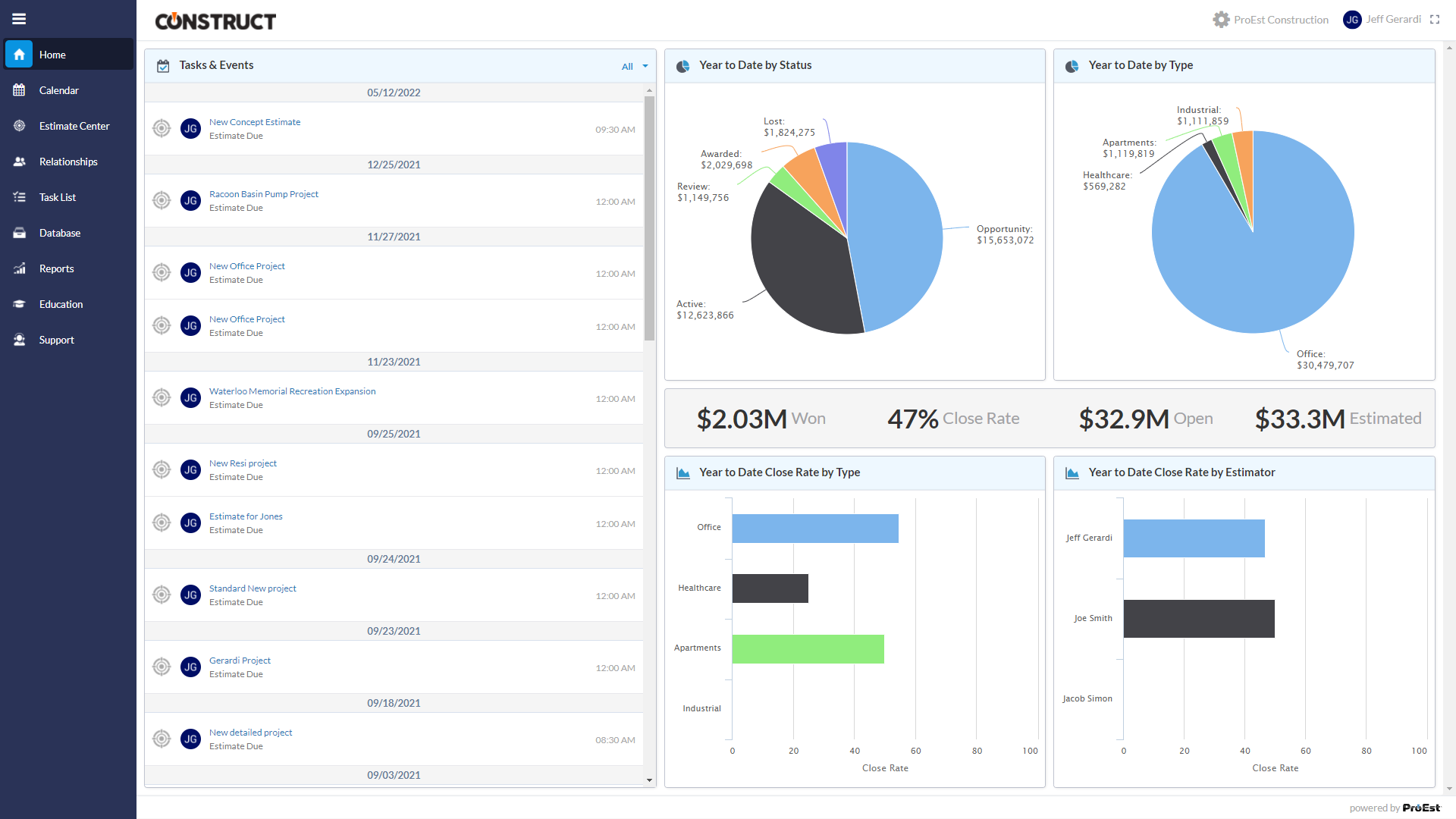The width and height of the screenshot is (1456, 819).
Task: Click the Estimate Center target icon
Action: (x=19, y=126)
